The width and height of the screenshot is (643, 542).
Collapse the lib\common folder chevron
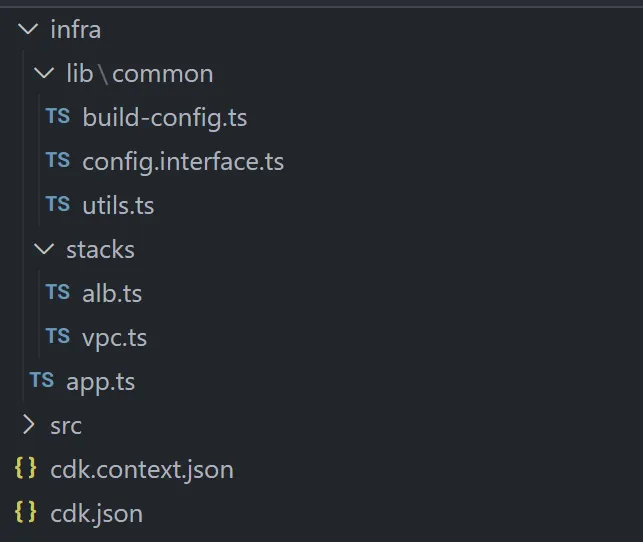coord(43,73)
